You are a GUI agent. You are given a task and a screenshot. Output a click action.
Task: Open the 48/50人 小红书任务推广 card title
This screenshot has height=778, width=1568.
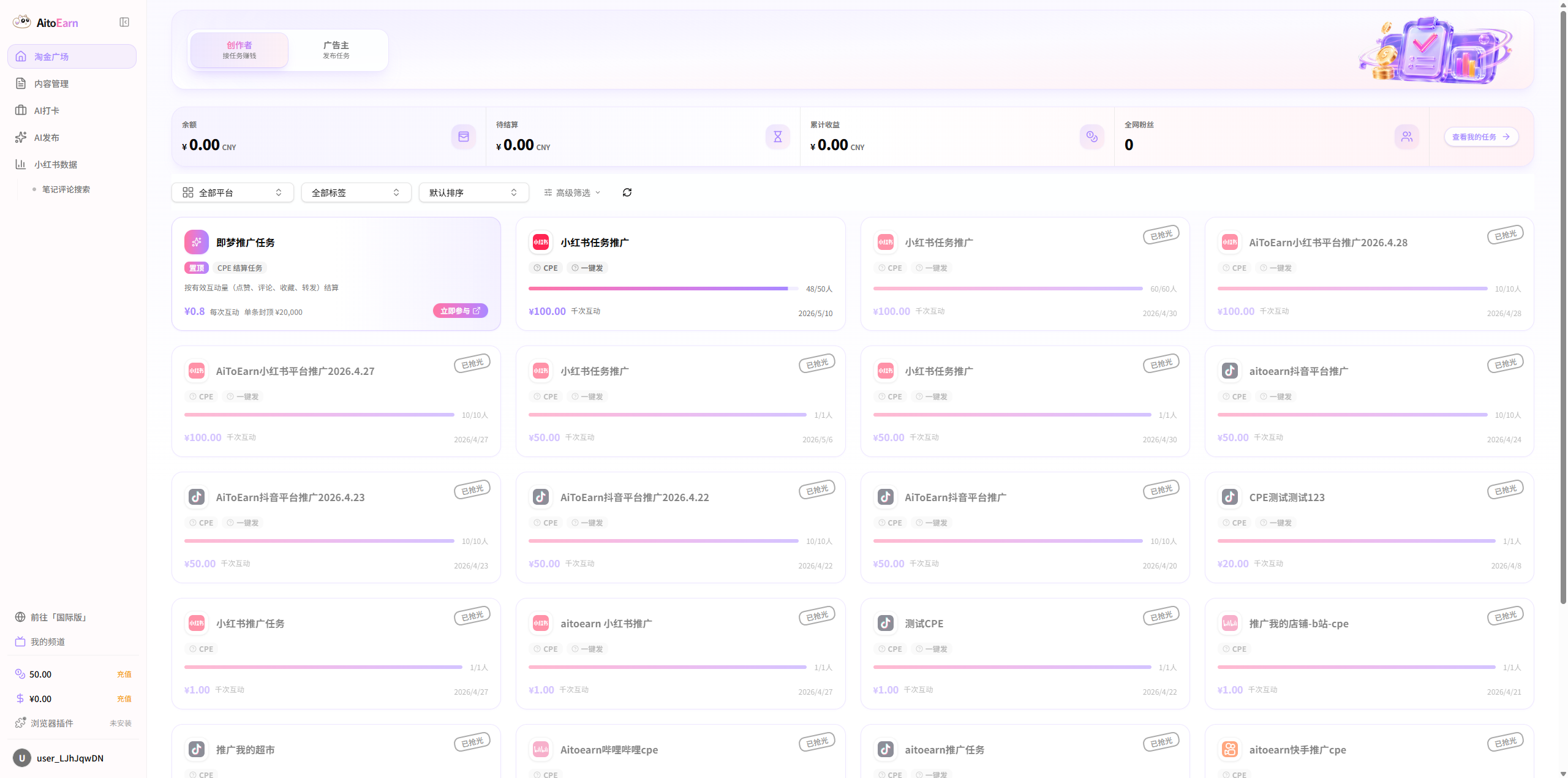coord(594,243)
